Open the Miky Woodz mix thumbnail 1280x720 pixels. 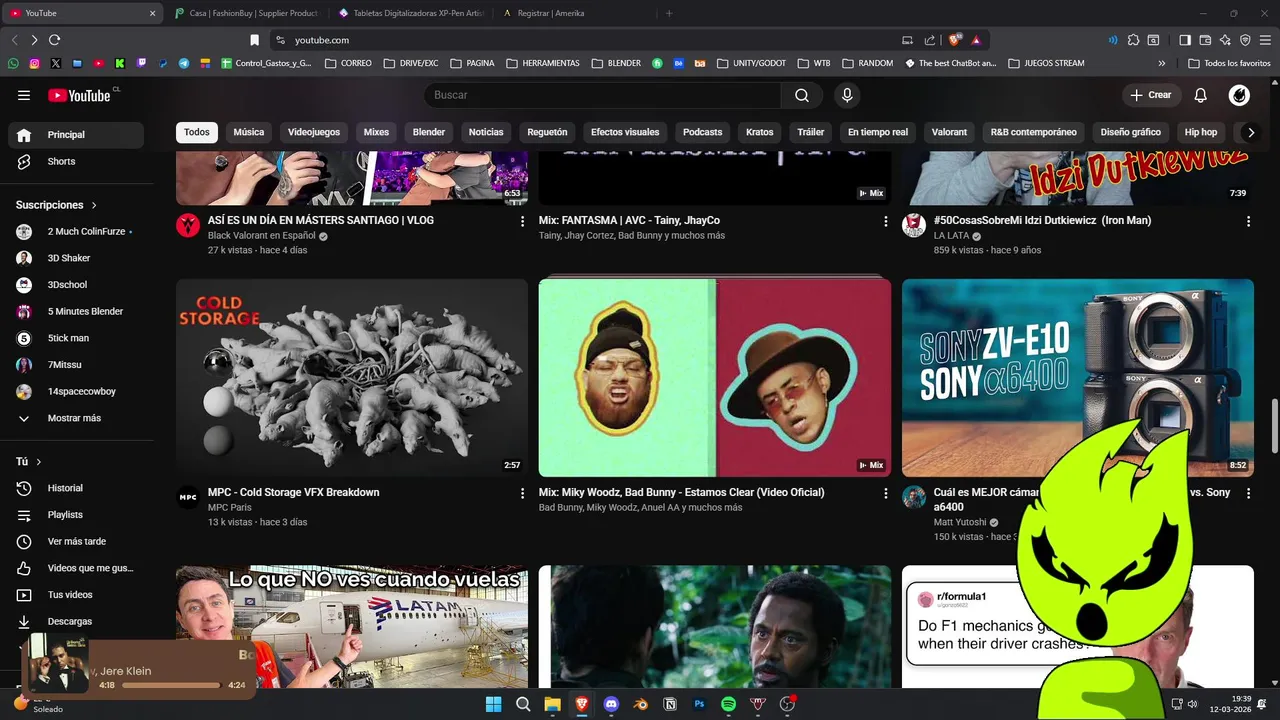[715, 378]
